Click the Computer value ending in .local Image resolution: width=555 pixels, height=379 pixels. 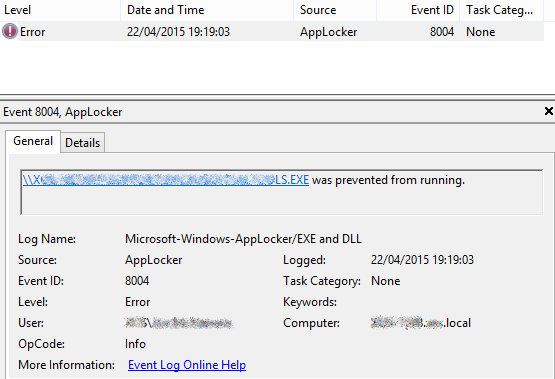coord(421,323)
